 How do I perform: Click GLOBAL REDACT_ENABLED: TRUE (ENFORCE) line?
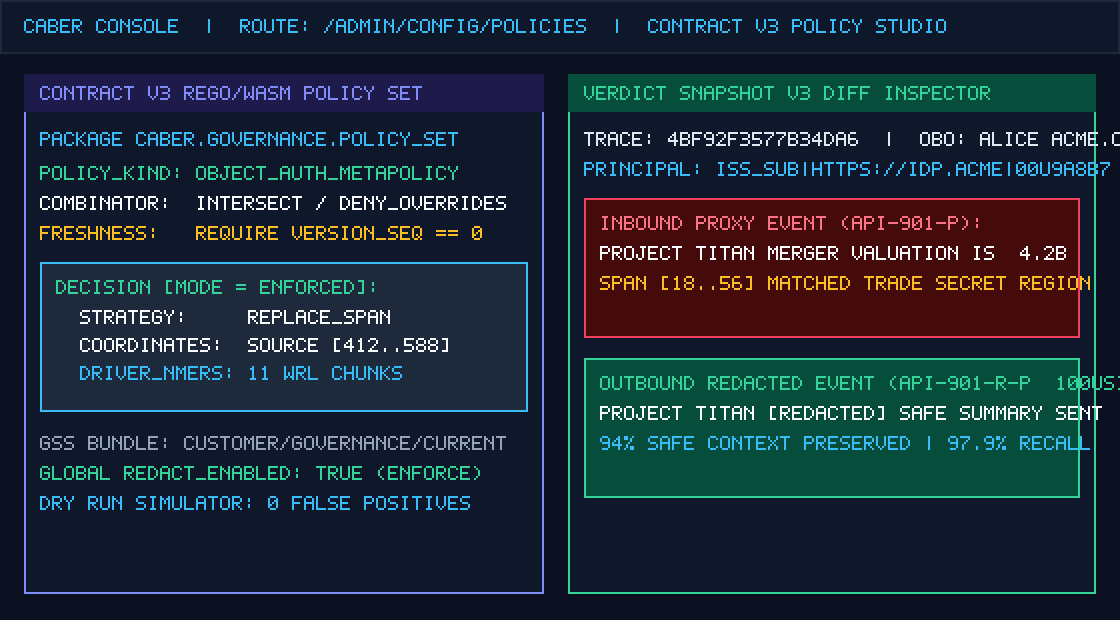pos(261,473)
